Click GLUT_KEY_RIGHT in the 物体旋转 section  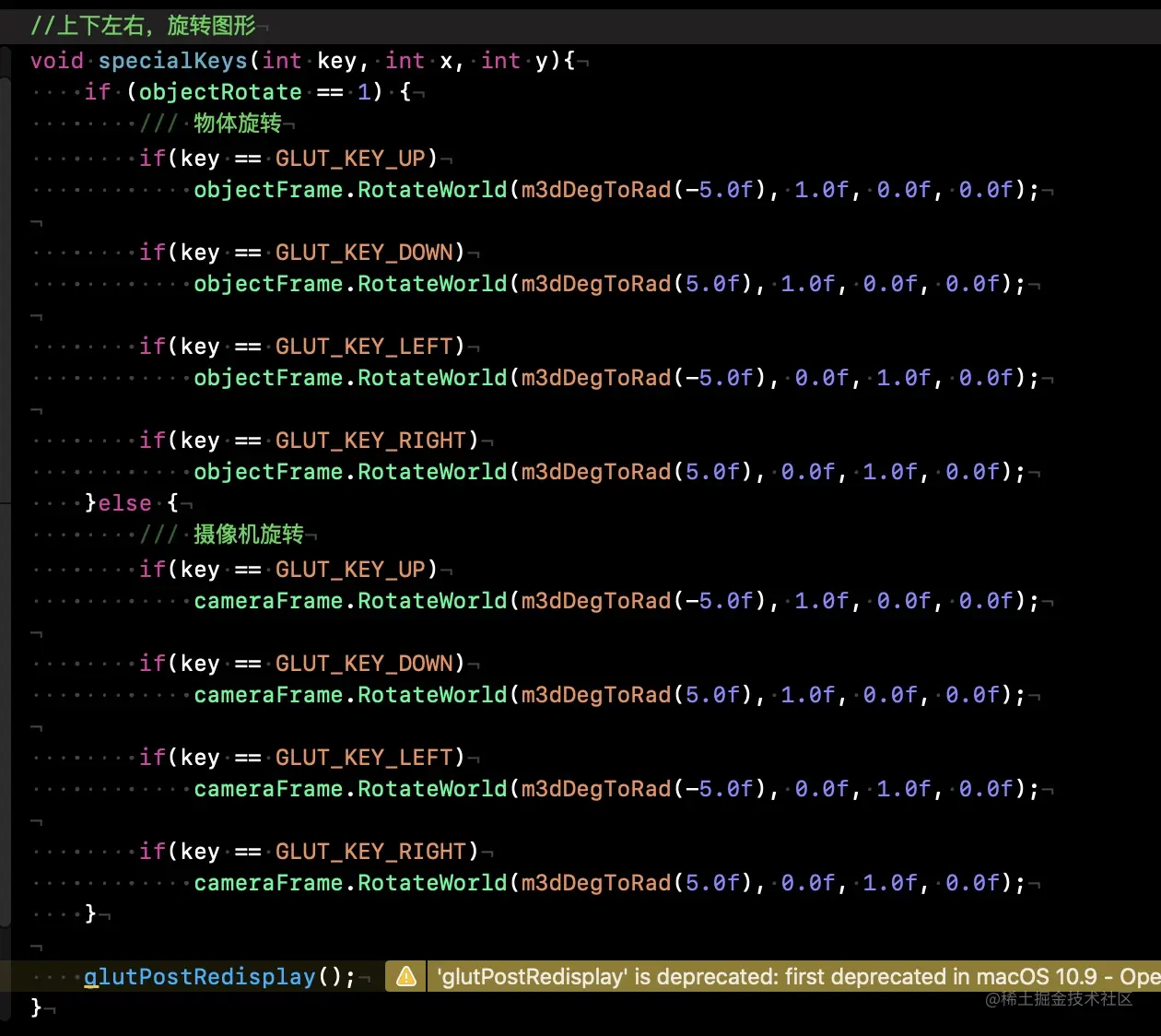tap(370, 441)
